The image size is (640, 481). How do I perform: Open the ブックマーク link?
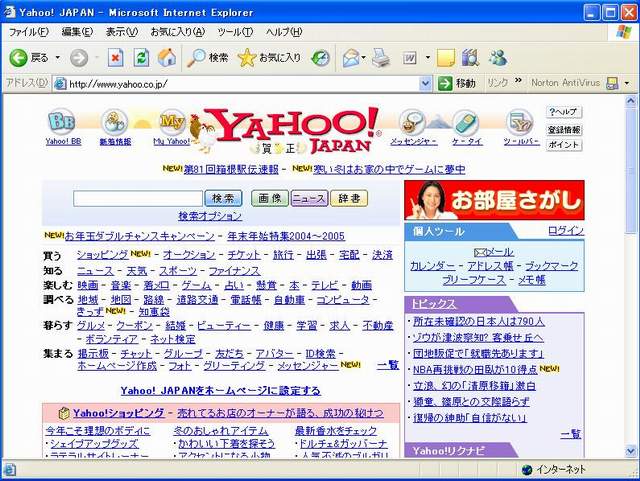(x=551, y=266)
